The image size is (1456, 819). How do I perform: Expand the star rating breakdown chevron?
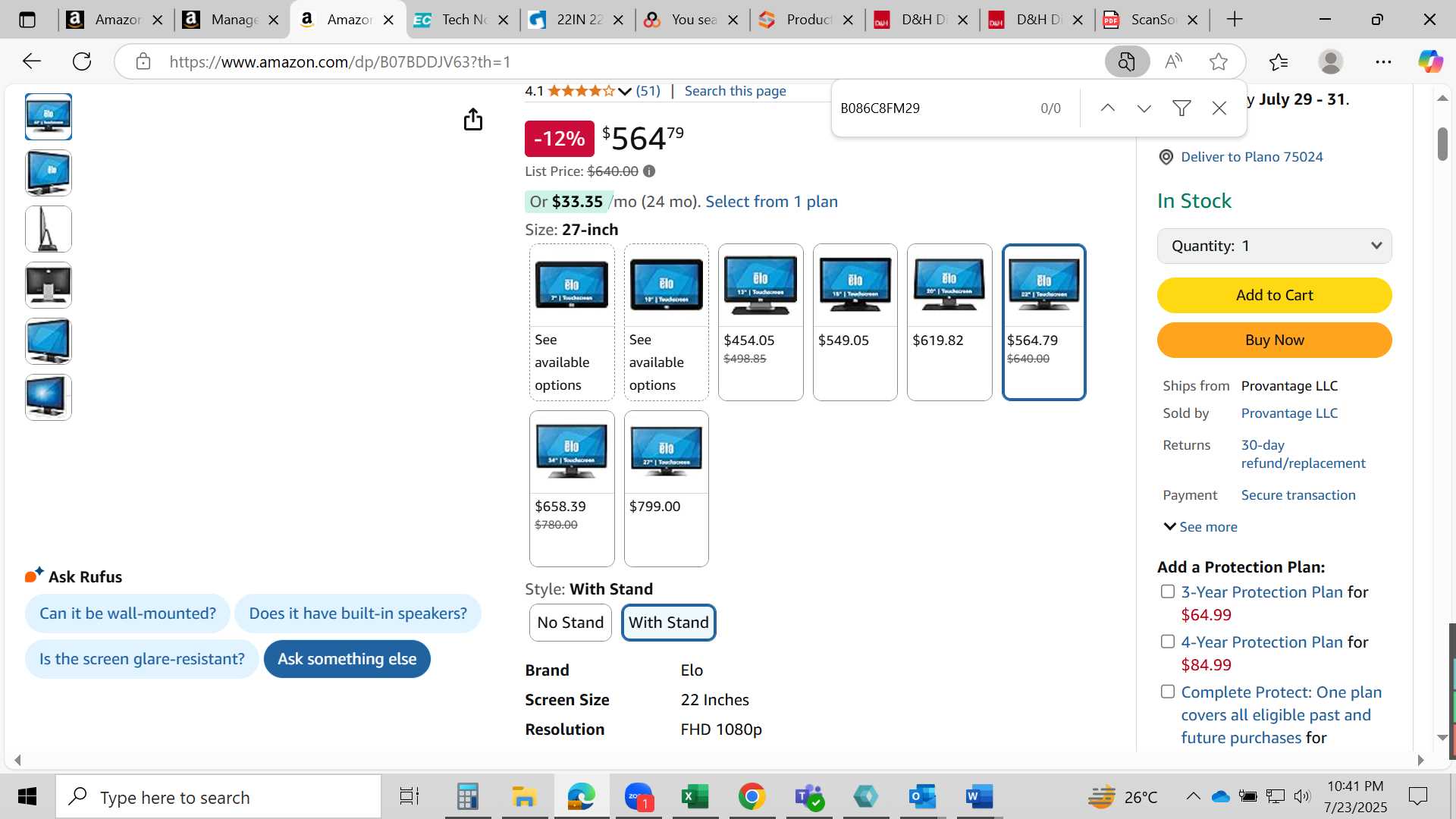[625, 91]
